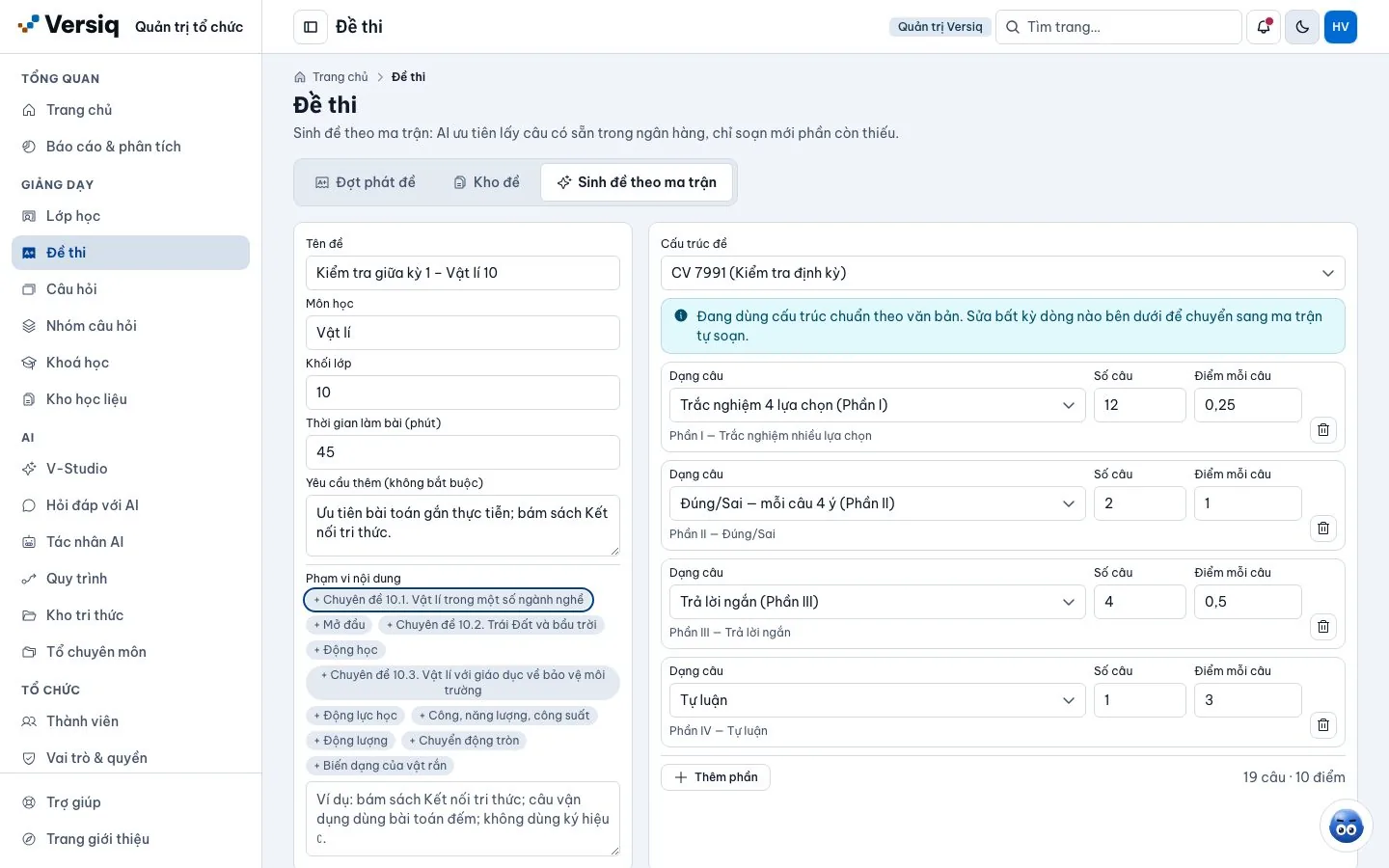1389x868 pixels.
Task: Select the Sinh đề theo ma trận tab
Action: (637, 182)
